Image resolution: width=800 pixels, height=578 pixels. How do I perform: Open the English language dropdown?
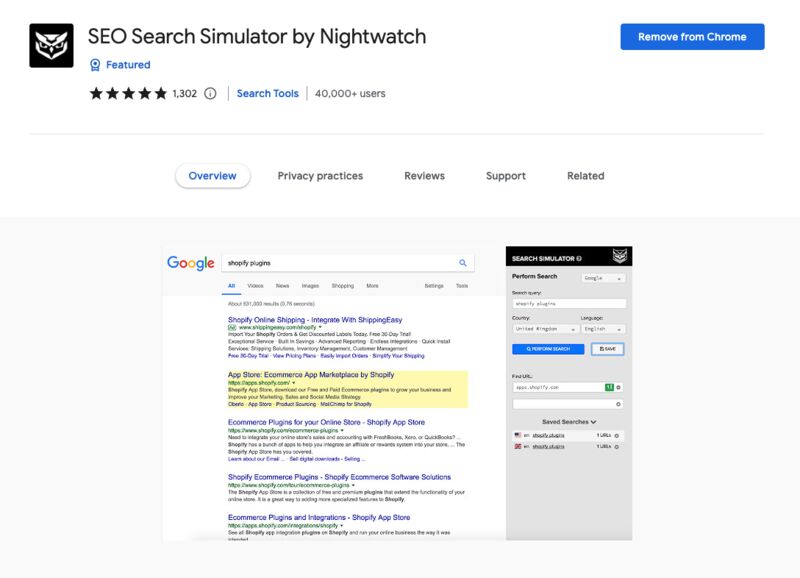(603, 329)
